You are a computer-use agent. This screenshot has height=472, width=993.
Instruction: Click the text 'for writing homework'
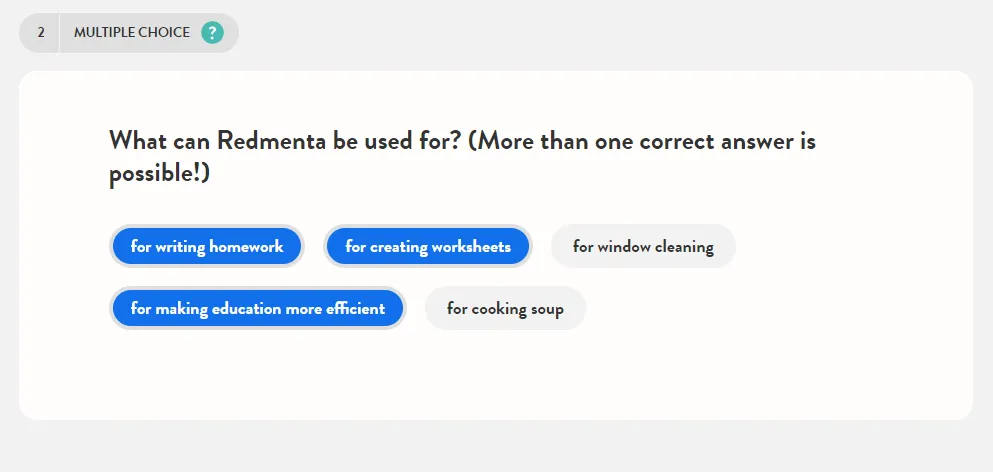coord(206,246)
